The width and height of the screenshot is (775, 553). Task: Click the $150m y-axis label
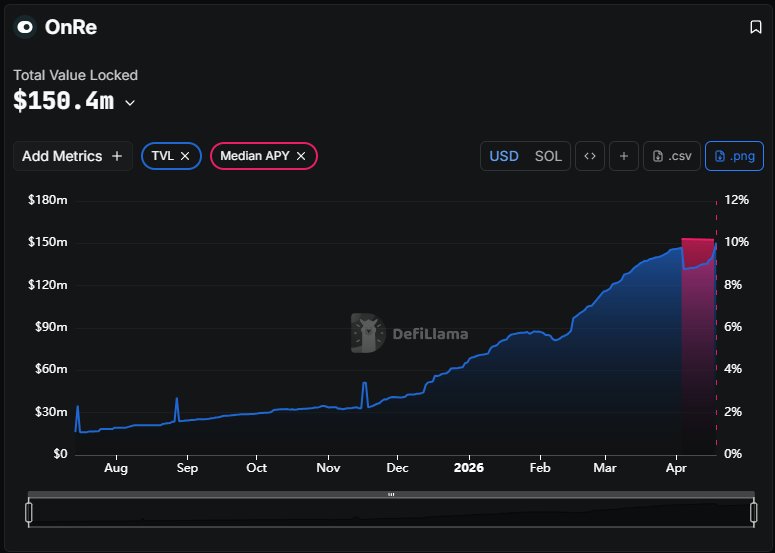(x=47, y=242)
